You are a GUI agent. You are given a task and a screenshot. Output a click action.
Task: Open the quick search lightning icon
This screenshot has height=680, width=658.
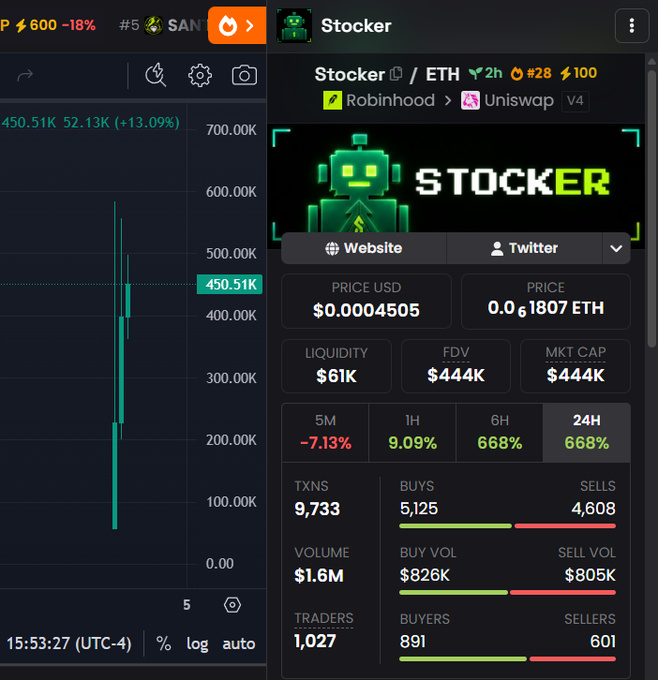click(155, 75)
